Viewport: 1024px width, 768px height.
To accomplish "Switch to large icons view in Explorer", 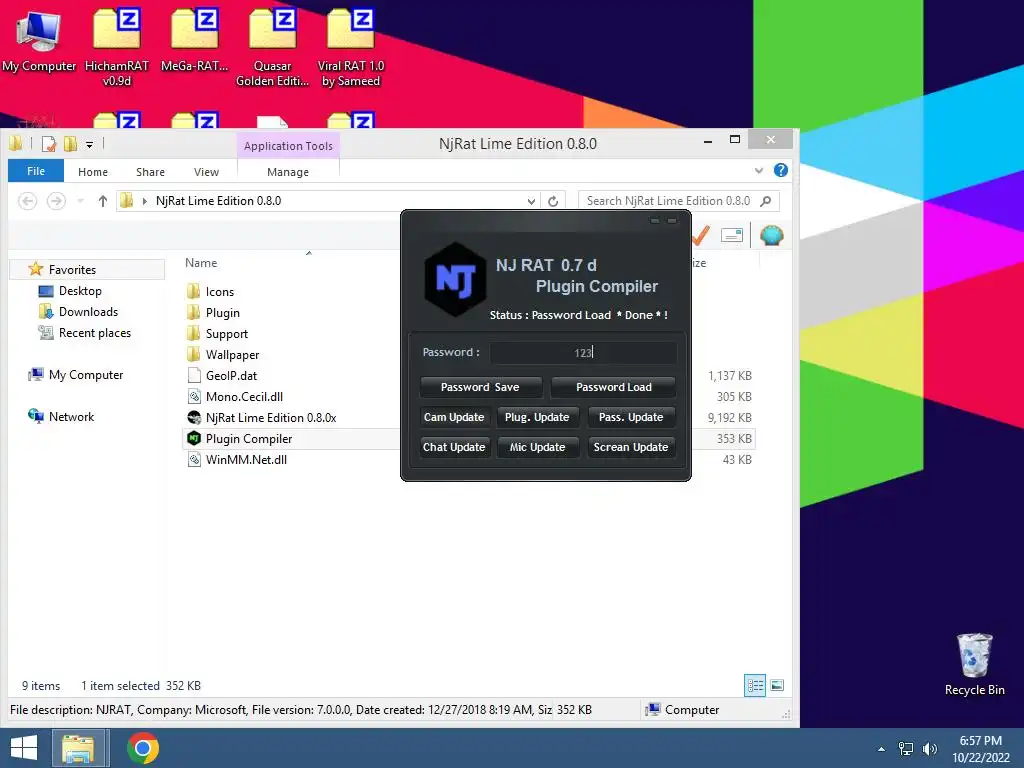I will pyautogui.click(x=777, y=685).
